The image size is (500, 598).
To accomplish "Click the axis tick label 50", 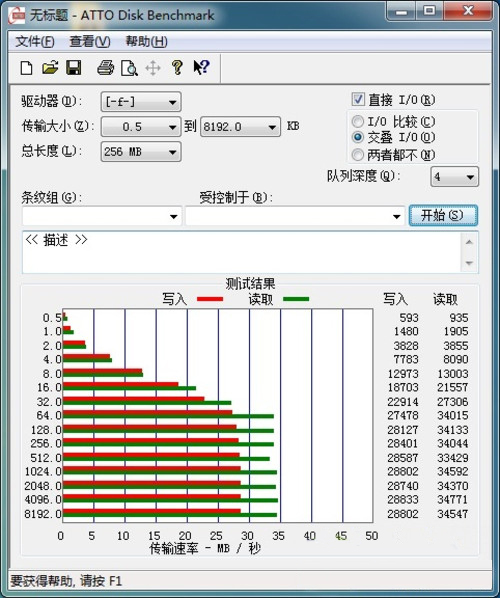I will [371, 535].
